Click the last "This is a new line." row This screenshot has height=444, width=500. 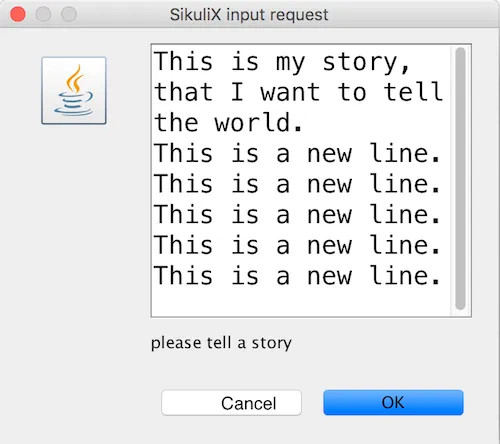(x=297, y=276)
